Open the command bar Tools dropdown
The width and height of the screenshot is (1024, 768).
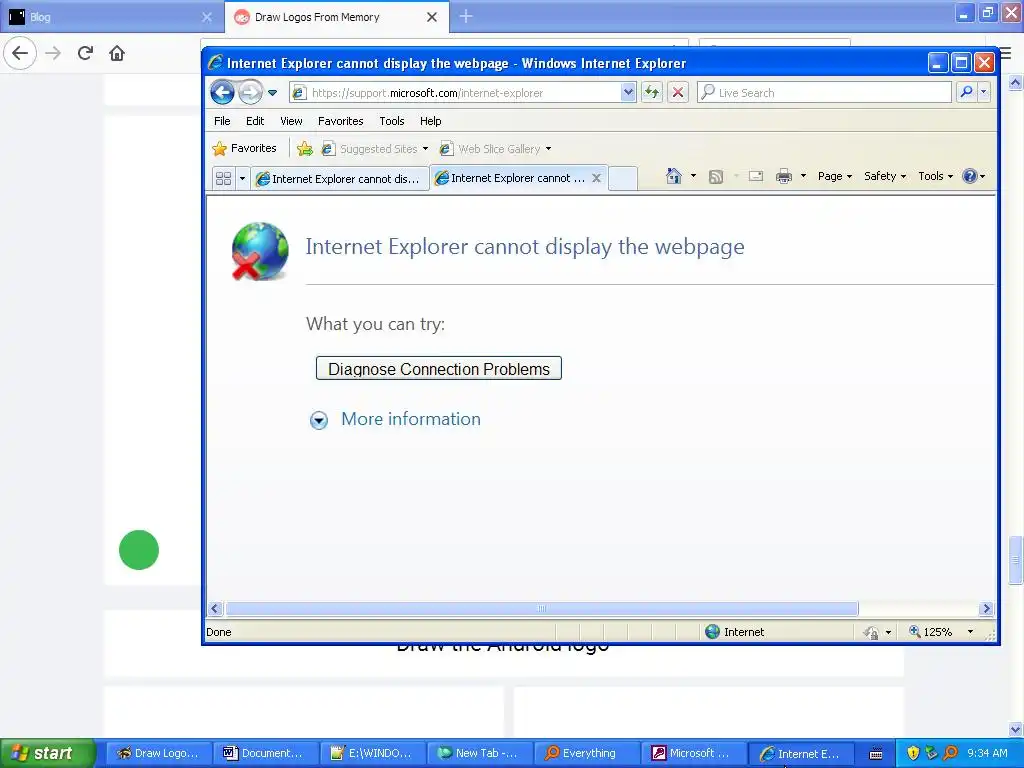935,176
